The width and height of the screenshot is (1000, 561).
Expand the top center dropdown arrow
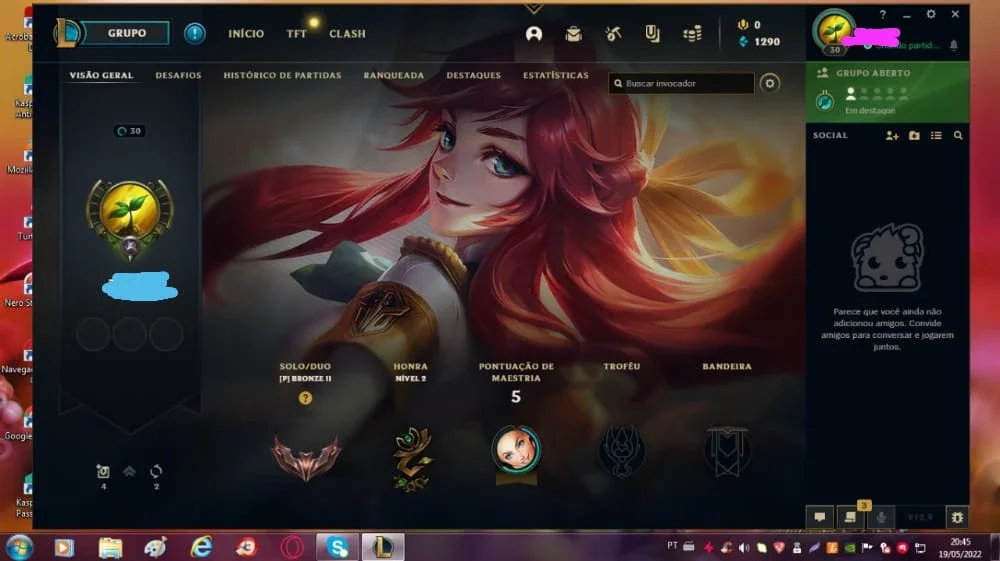coord(534,8)
